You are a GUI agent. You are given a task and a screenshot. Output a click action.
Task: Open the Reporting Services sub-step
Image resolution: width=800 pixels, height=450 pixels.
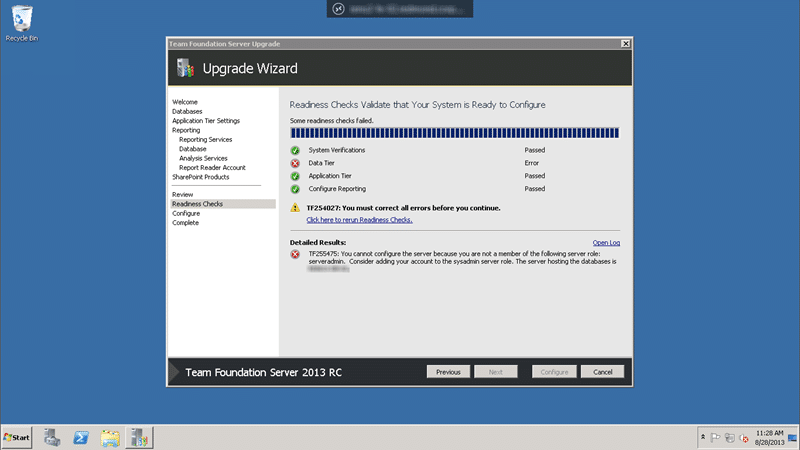coord(206,139)
